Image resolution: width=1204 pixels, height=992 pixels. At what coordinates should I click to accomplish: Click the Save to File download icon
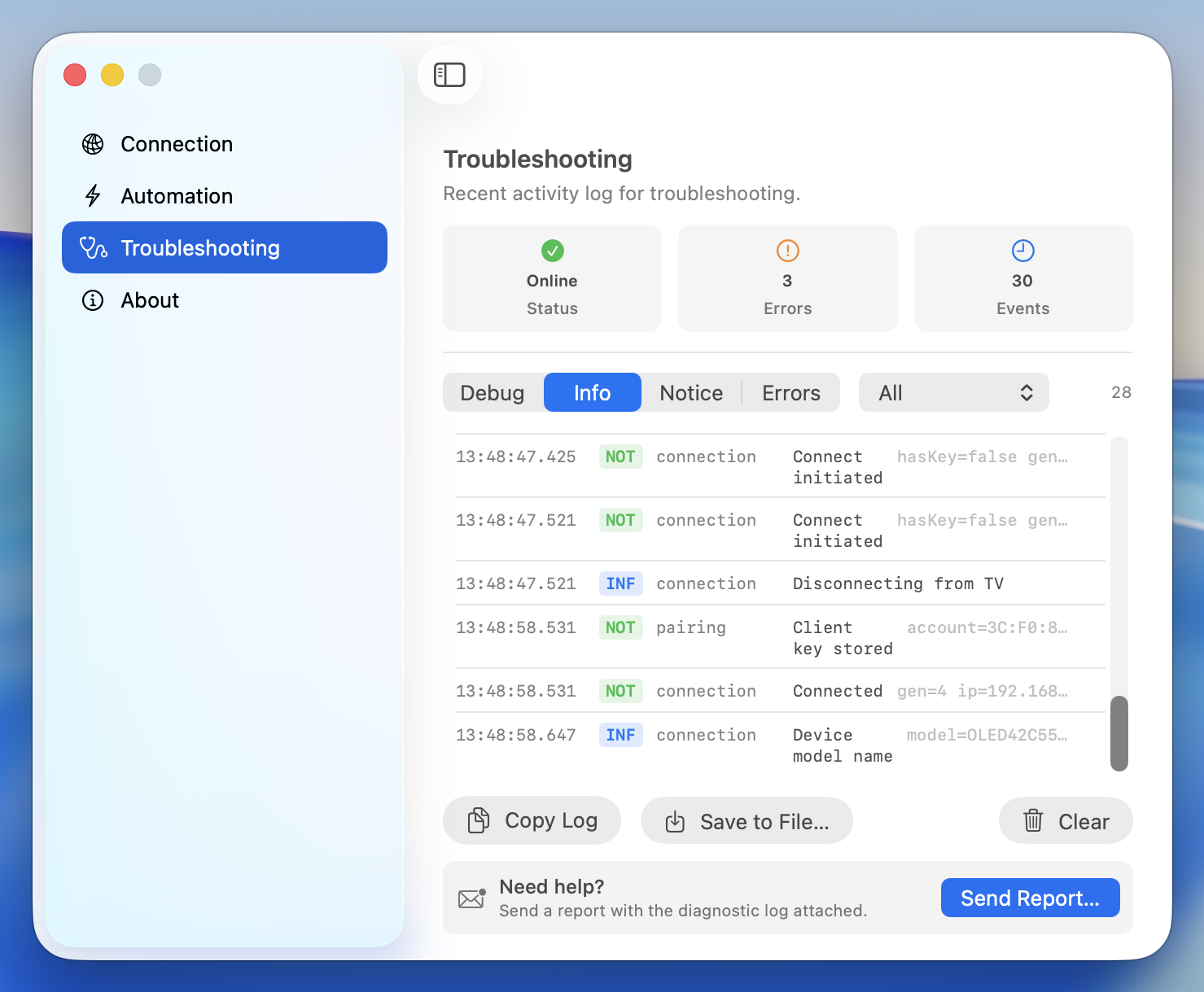pos(675,822)
